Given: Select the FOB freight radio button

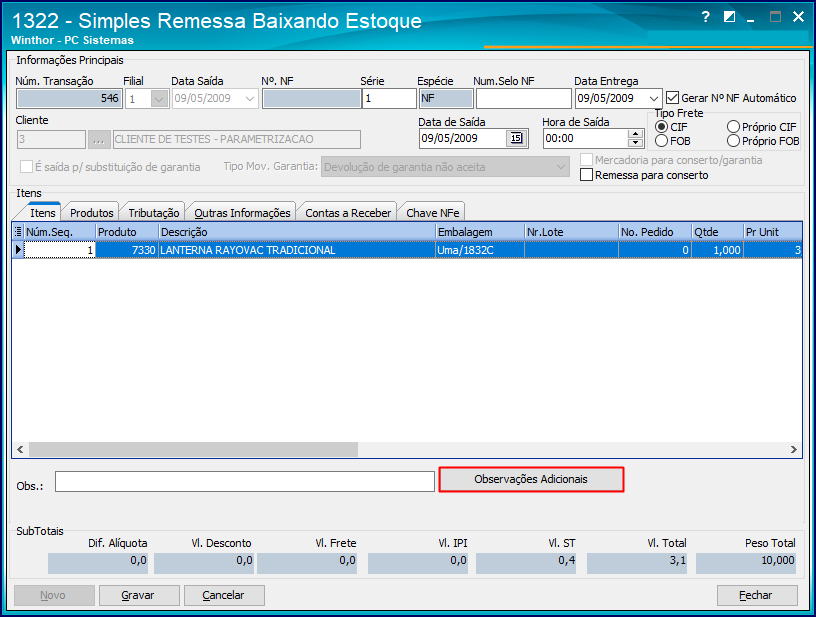Looking at the screenshot, I should point(661,141).
